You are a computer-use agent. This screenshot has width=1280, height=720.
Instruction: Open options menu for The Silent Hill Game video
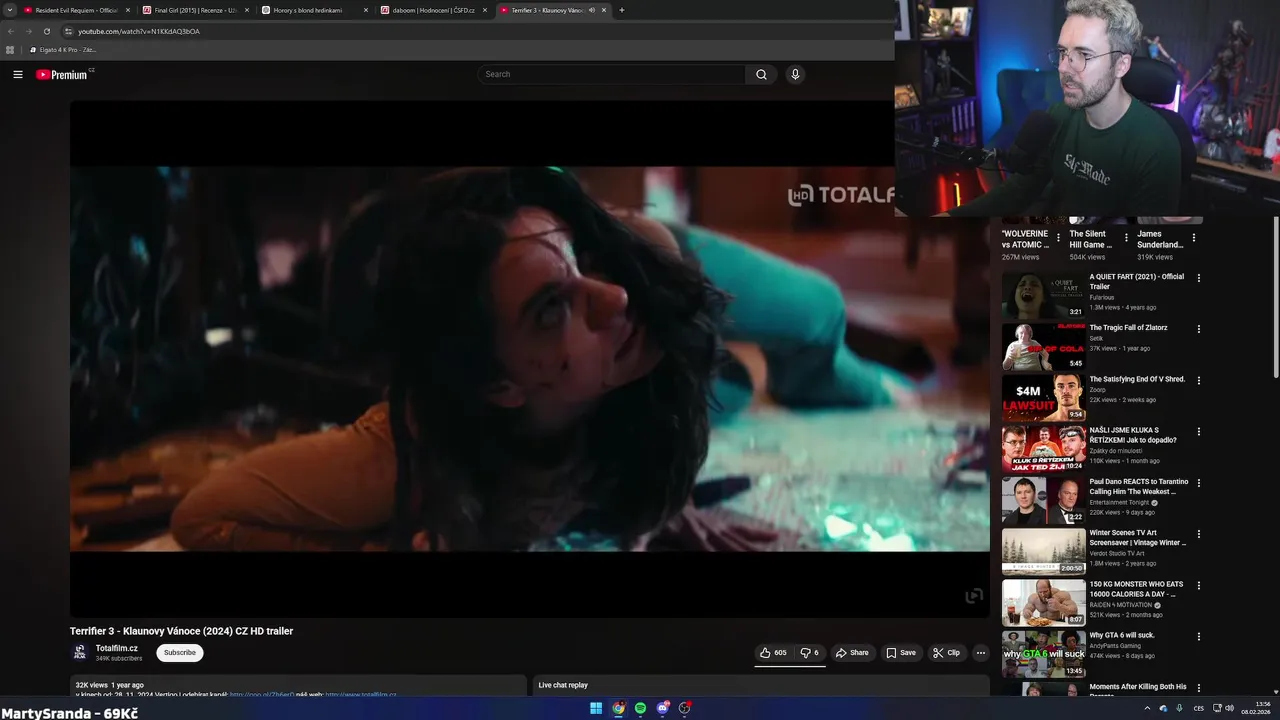(x=1126, y=238)
